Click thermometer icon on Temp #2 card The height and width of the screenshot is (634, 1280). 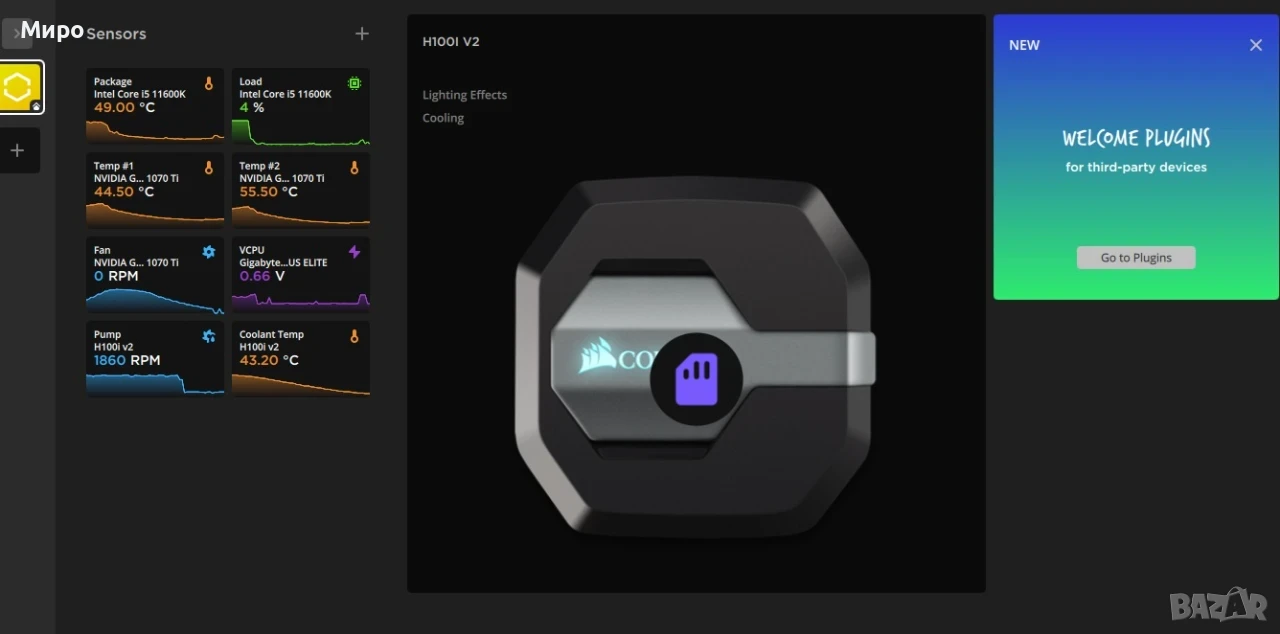354,168
